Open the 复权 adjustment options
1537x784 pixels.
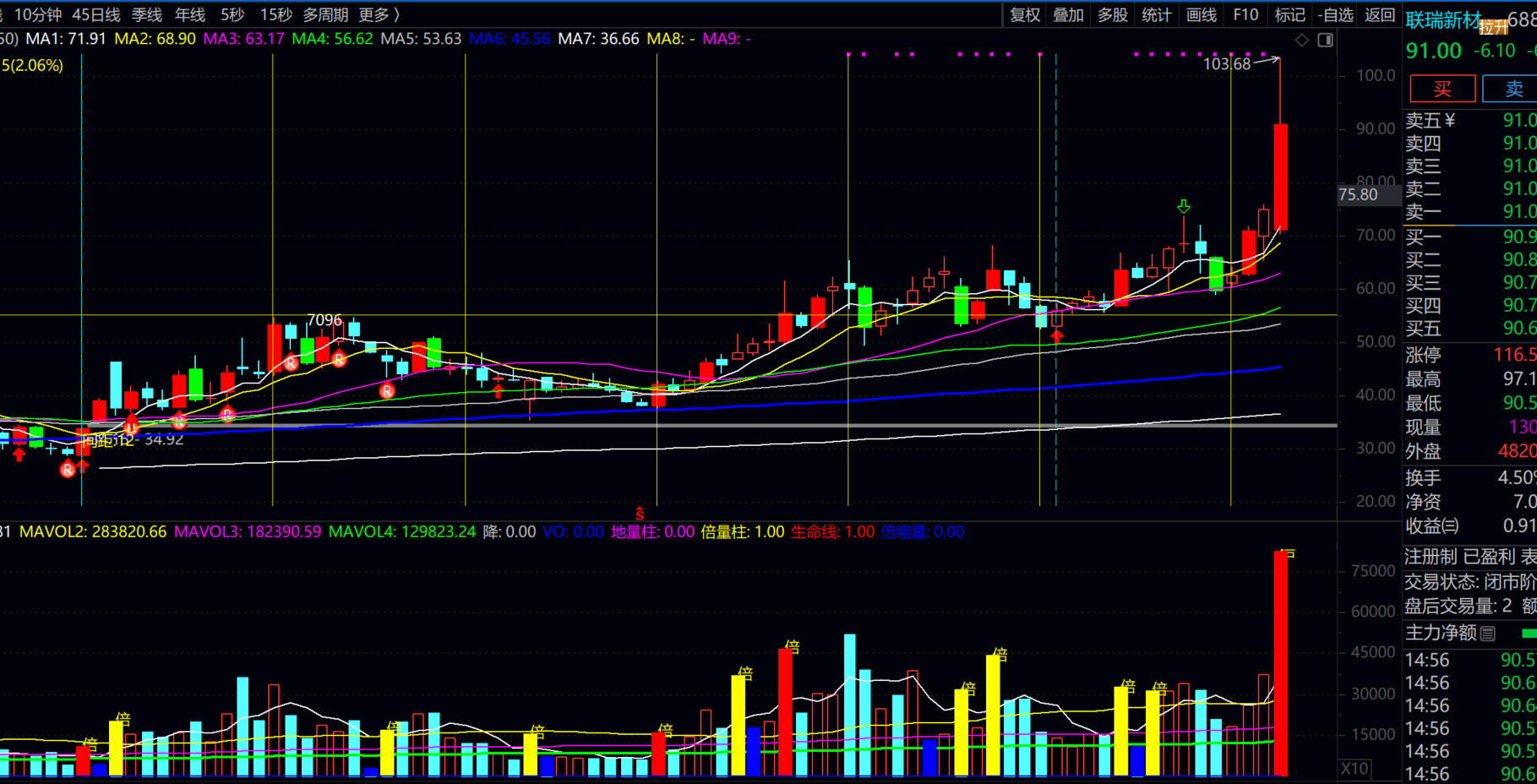(1025, 14)
